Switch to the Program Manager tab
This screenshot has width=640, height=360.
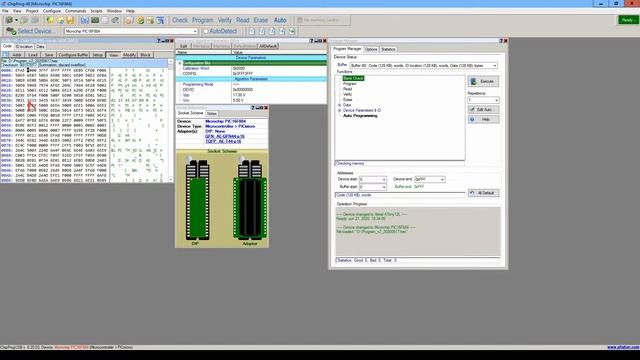pos(347,49)
